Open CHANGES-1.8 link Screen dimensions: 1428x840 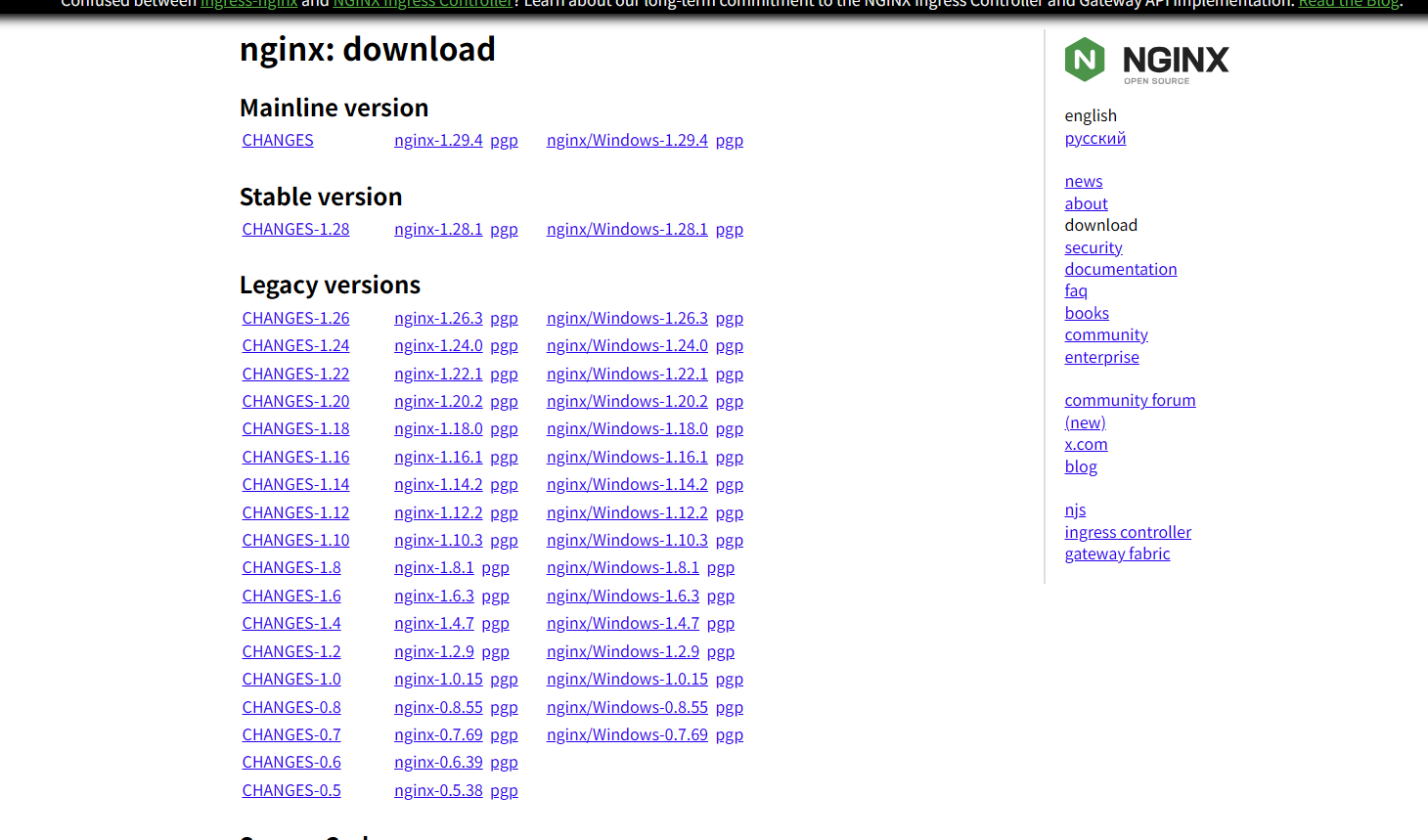(291, 568)
